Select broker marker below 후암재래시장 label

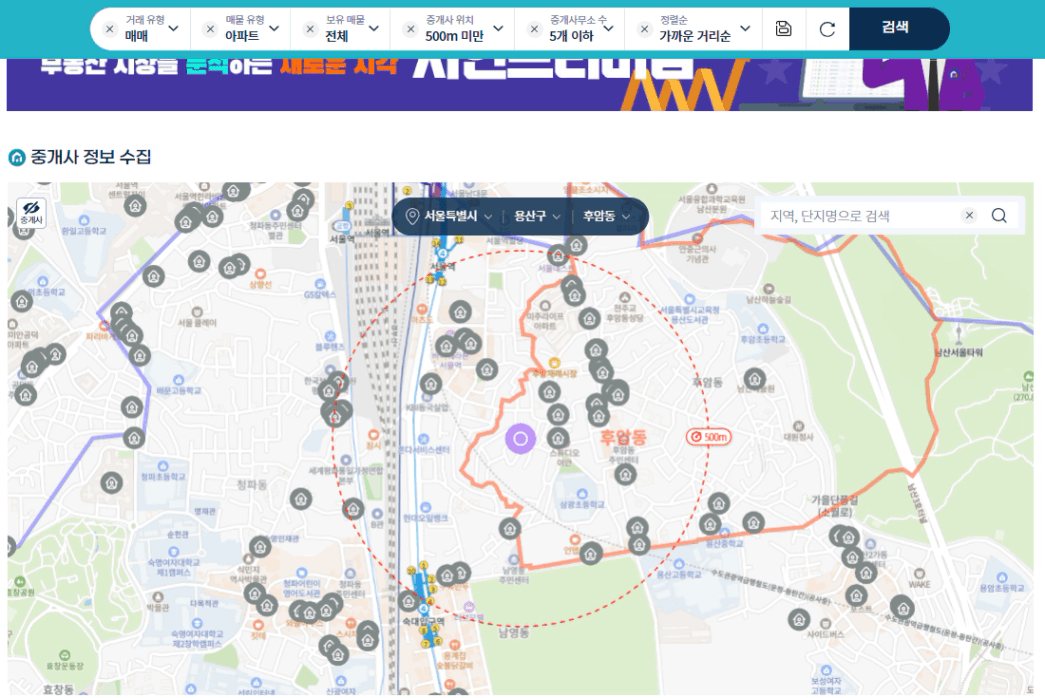[x=550, y=391]
